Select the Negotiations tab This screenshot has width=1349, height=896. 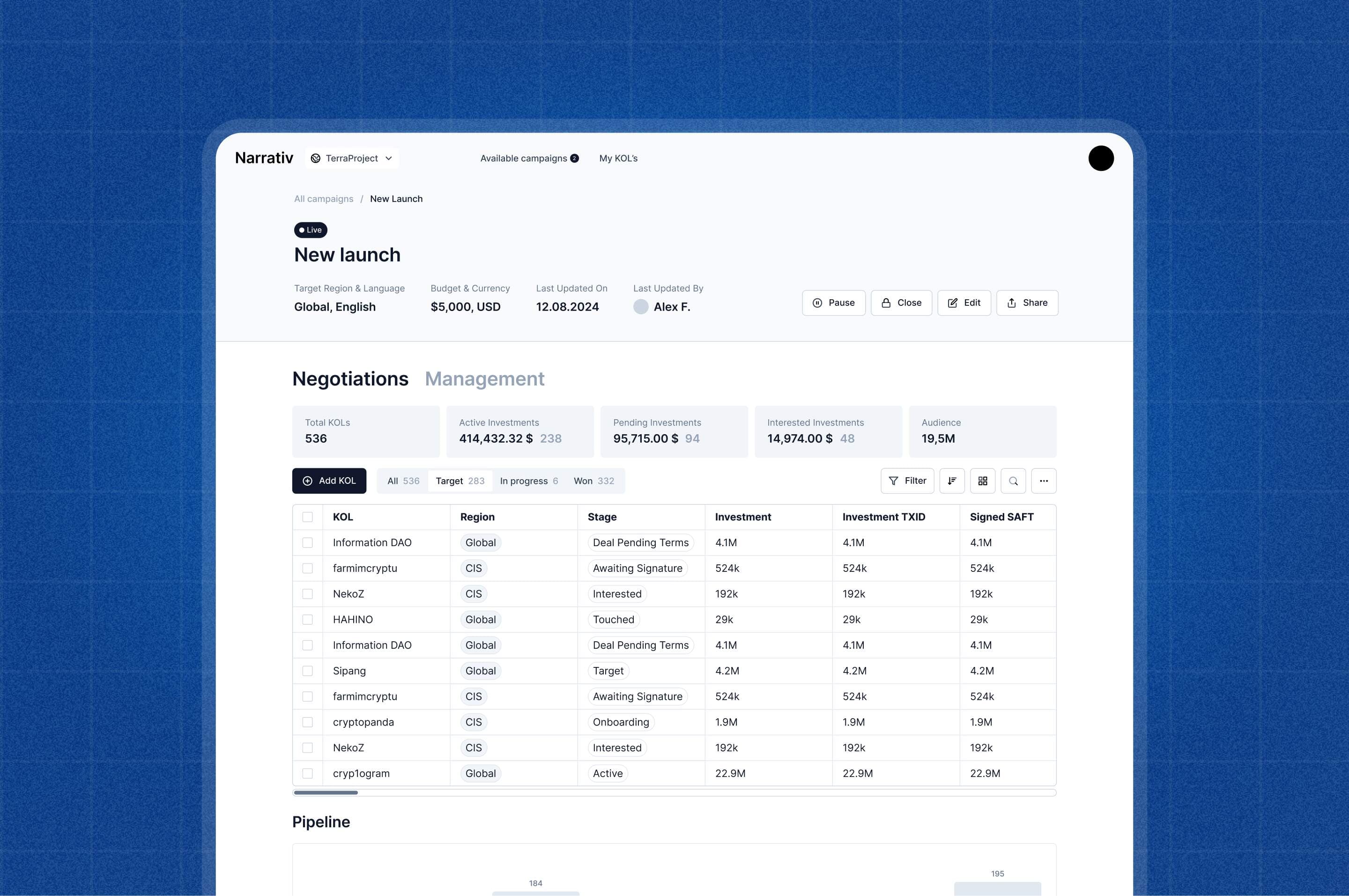click(x=350, y=379)
